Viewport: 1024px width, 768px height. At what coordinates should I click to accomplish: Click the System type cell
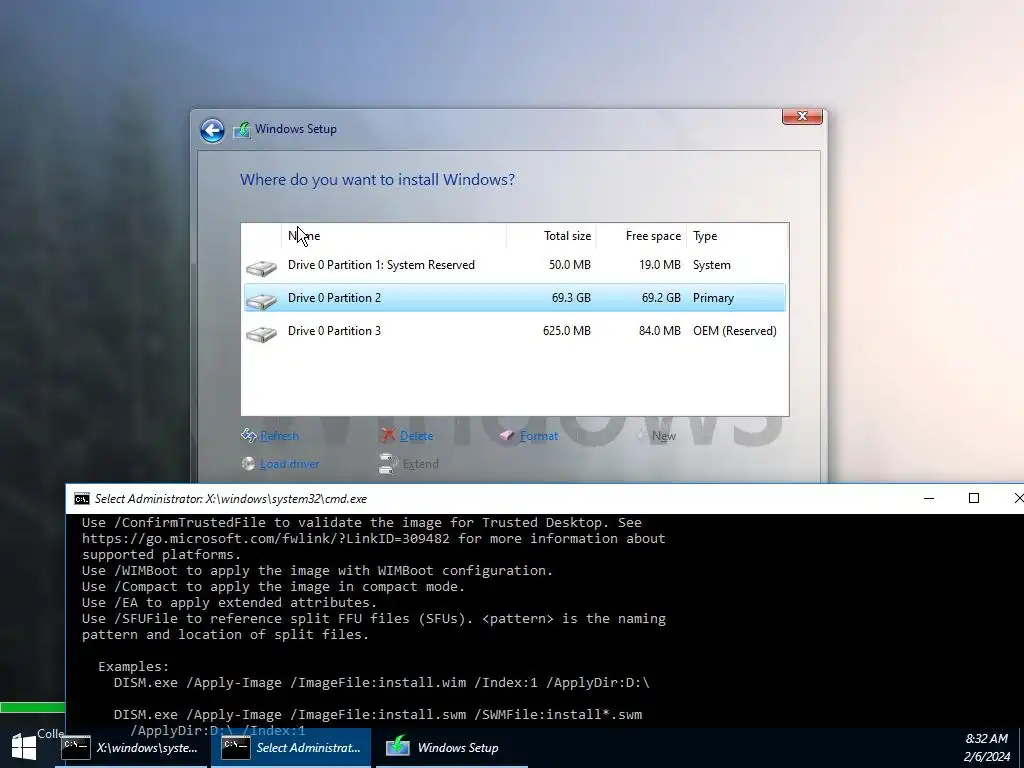pyautogui.click(x=712, y=265)
